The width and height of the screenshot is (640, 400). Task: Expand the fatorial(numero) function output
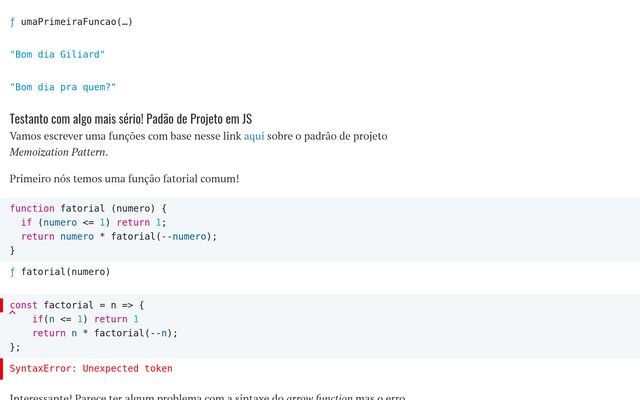pyautogui.click(x=65, y=271)
